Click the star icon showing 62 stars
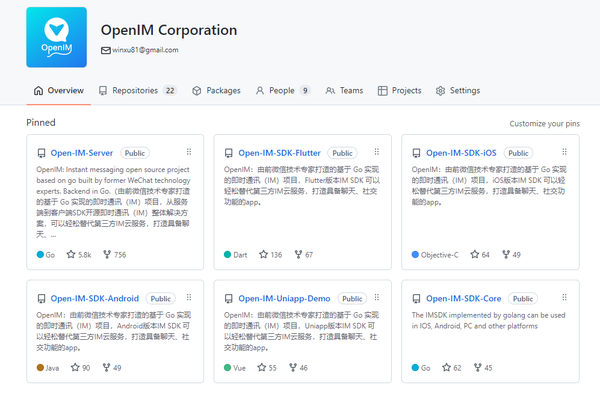 tap(446, 367)
